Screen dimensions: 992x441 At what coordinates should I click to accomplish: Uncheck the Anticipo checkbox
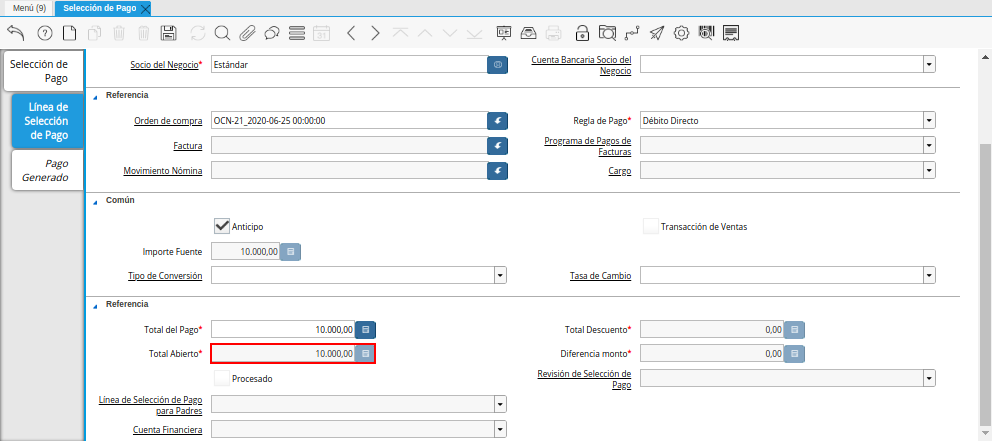[221, 226]
